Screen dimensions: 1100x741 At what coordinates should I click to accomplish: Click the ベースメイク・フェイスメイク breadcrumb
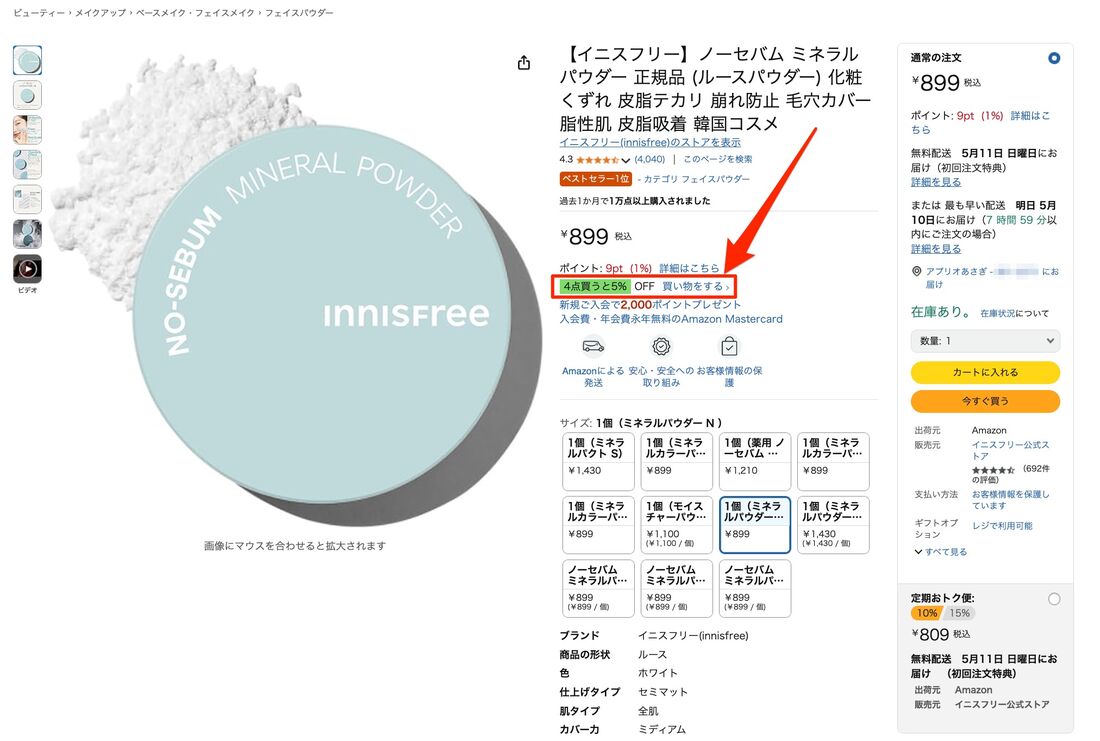pyautogui.click(x=195, y=13)
